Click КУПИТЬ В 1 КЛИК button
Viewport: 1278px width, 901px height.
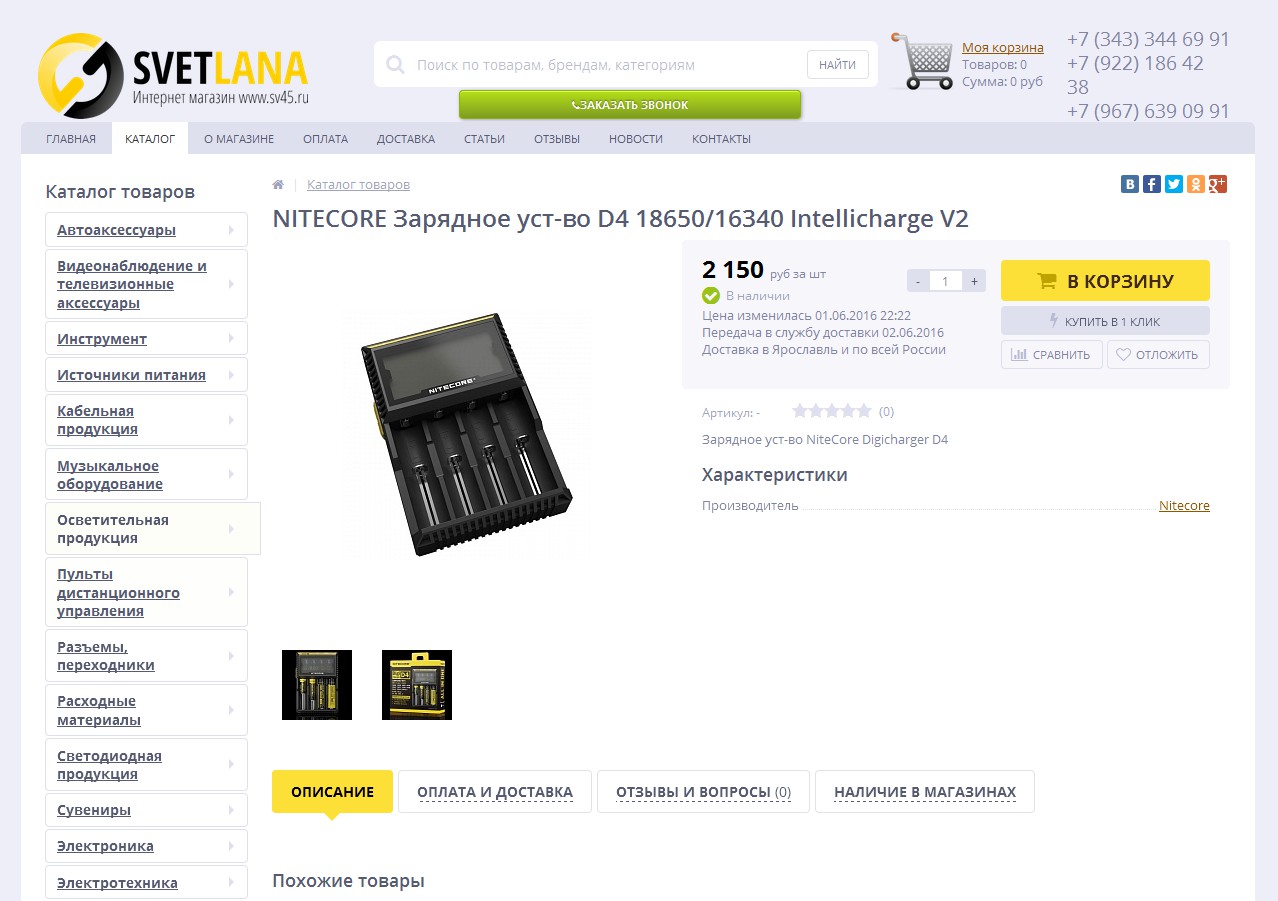[x=1105, y=321]
